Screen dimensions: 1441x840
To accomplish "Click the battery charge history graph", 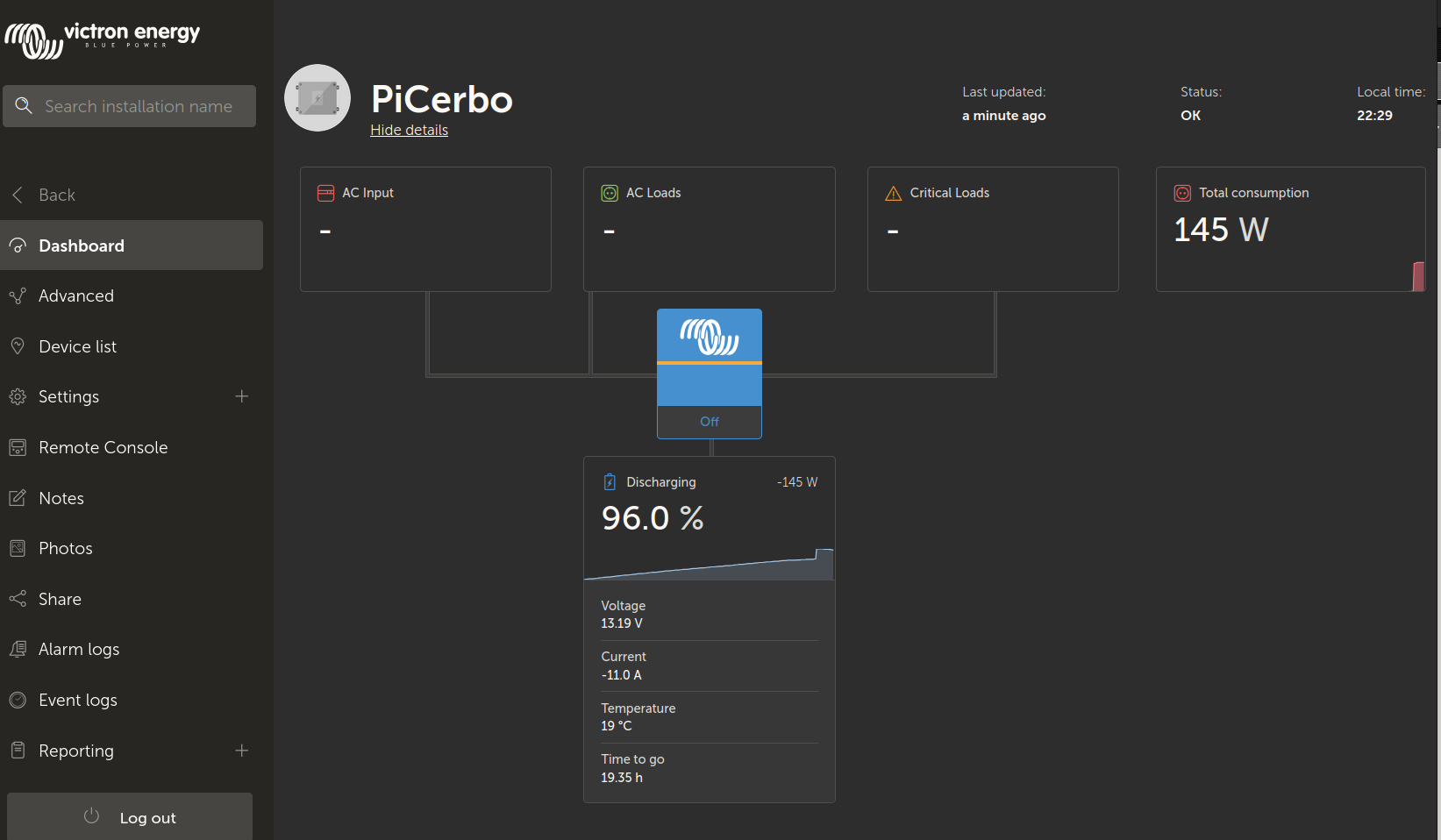I will (x=709, y=565).
